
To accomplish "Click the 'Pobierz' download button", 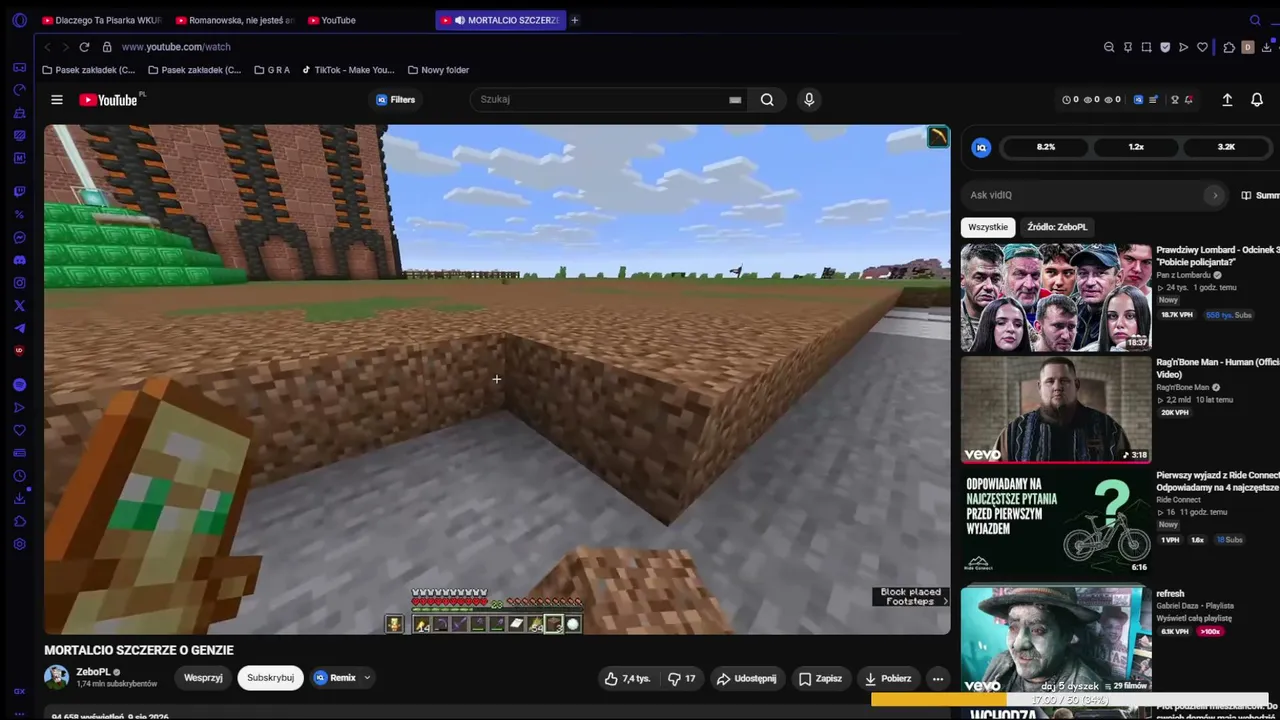I will point(888,678).
